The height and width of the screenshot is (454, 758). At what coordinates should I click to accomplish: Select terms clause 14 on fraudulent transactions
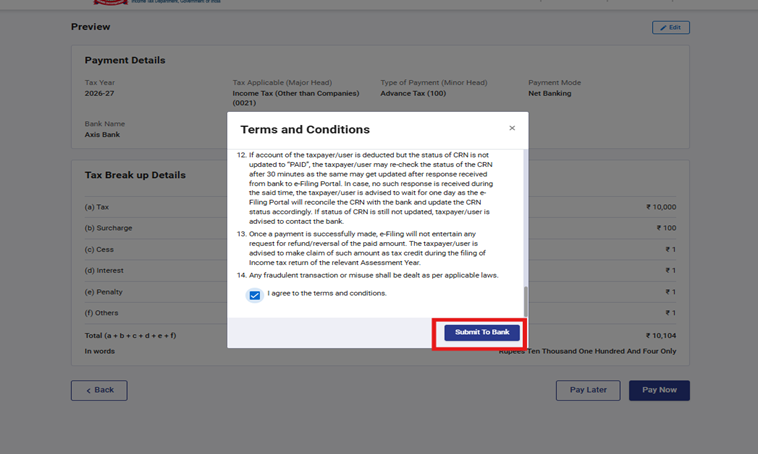(x=372, y=275)
